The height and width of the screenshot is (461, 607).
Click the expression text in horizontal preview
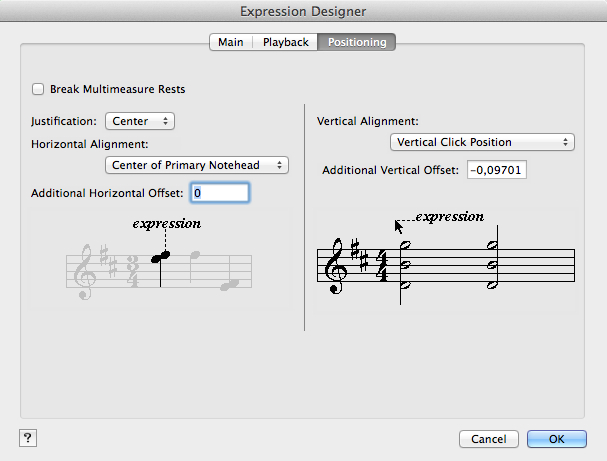tap(166, 223)
